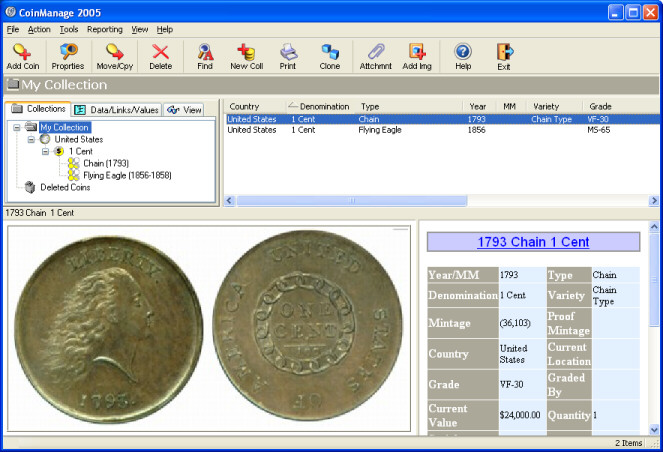Sort by the Denomination column header
Screen dimensions: 663x452
(x=320, y=107)
